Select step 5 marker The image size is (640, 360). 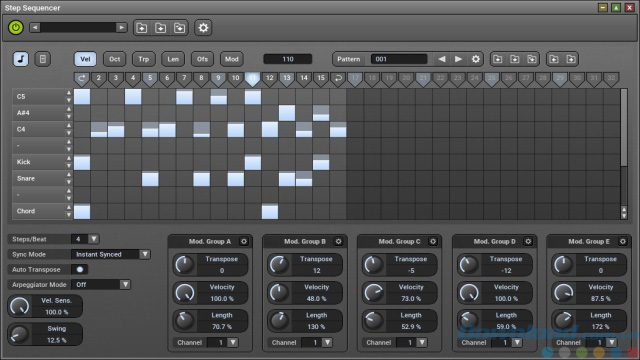click(150, 79)
